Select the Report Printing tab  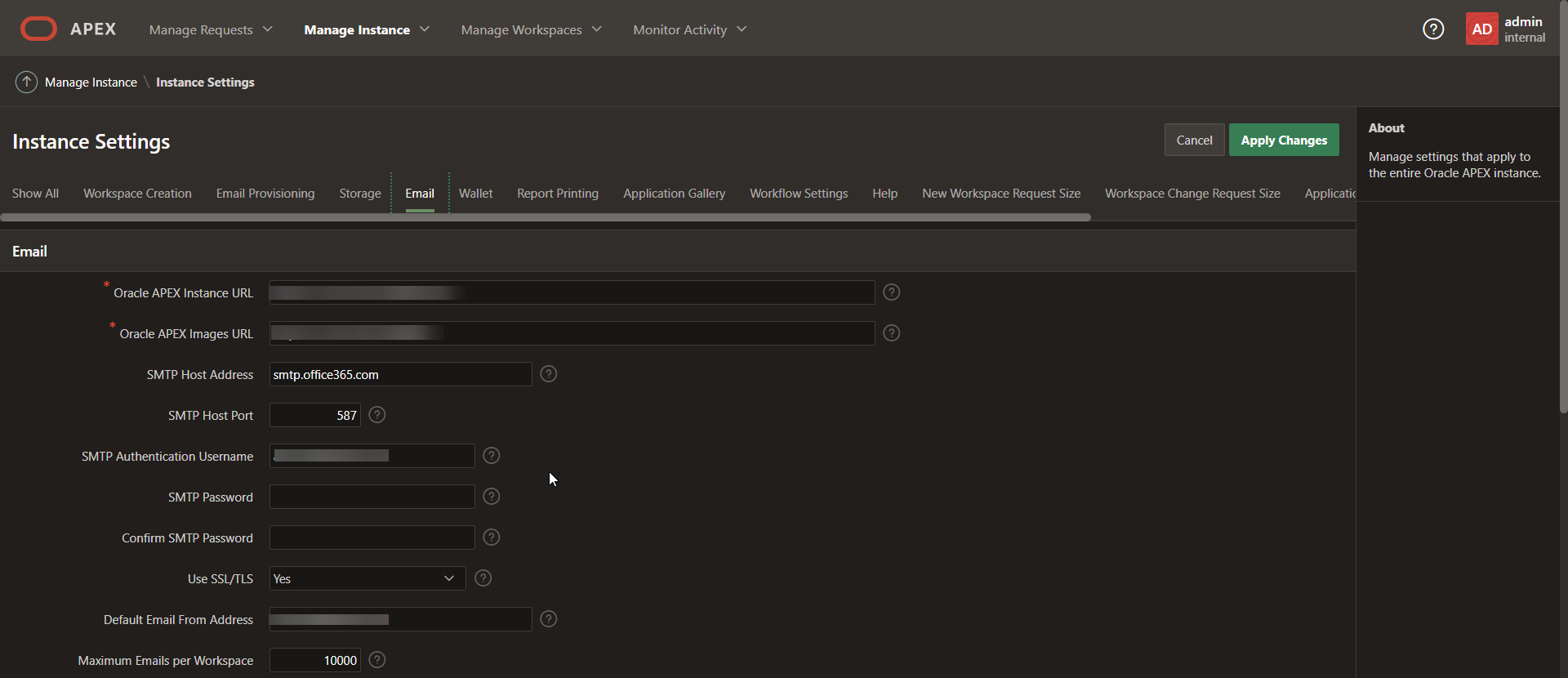[x=558, y=194]
